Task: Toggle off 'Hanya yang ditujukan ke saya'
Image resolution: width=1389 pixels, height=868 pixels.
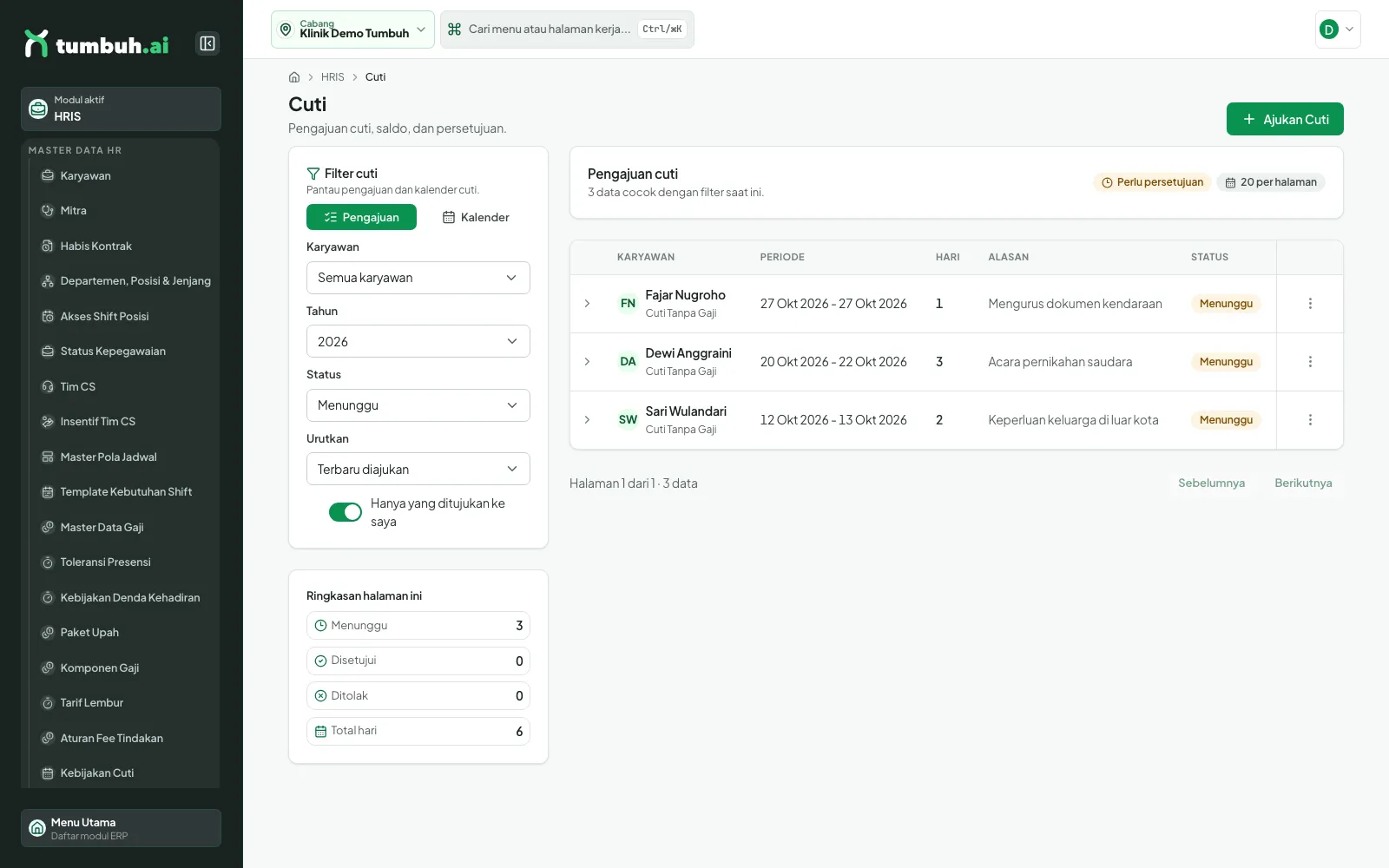Action: [346, 512]
